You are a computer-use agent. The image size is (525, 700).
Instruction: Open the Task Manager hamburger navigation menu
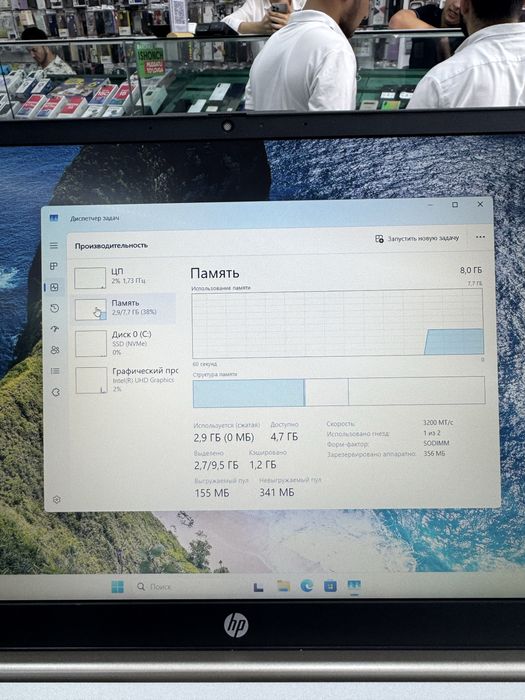pos(54,246)
